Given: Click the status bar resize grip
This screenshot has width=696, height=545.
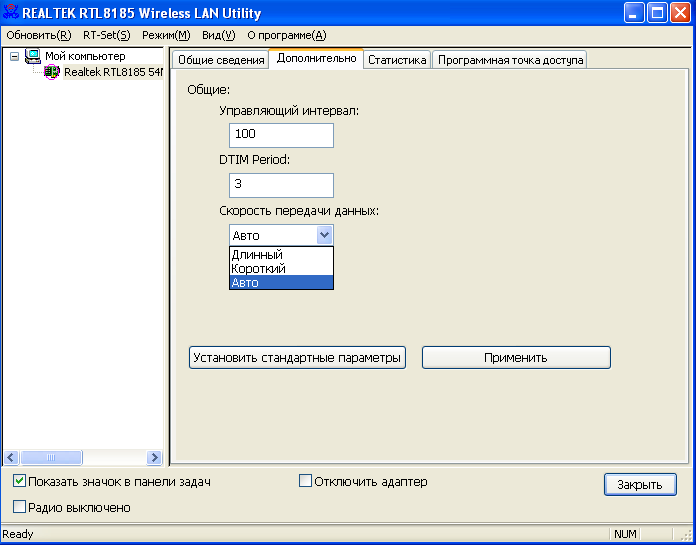Looking at the screenshot, I should [686, 534].
